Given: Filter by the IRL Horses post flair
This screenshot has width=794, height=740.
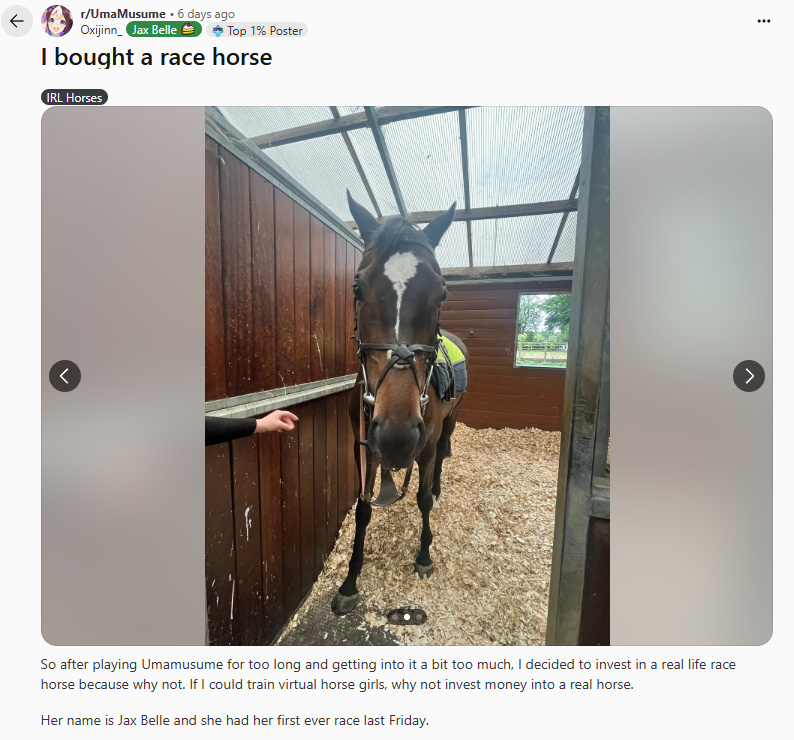Looking at the screenshot, I should click(x=74, y=97).
